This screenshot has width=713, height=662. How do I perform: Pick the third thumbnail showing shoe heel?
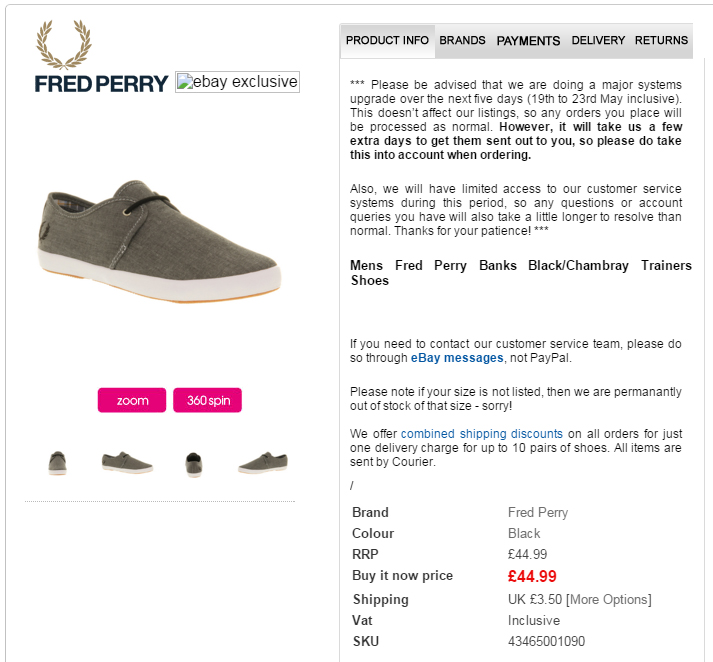click(193, 463)
